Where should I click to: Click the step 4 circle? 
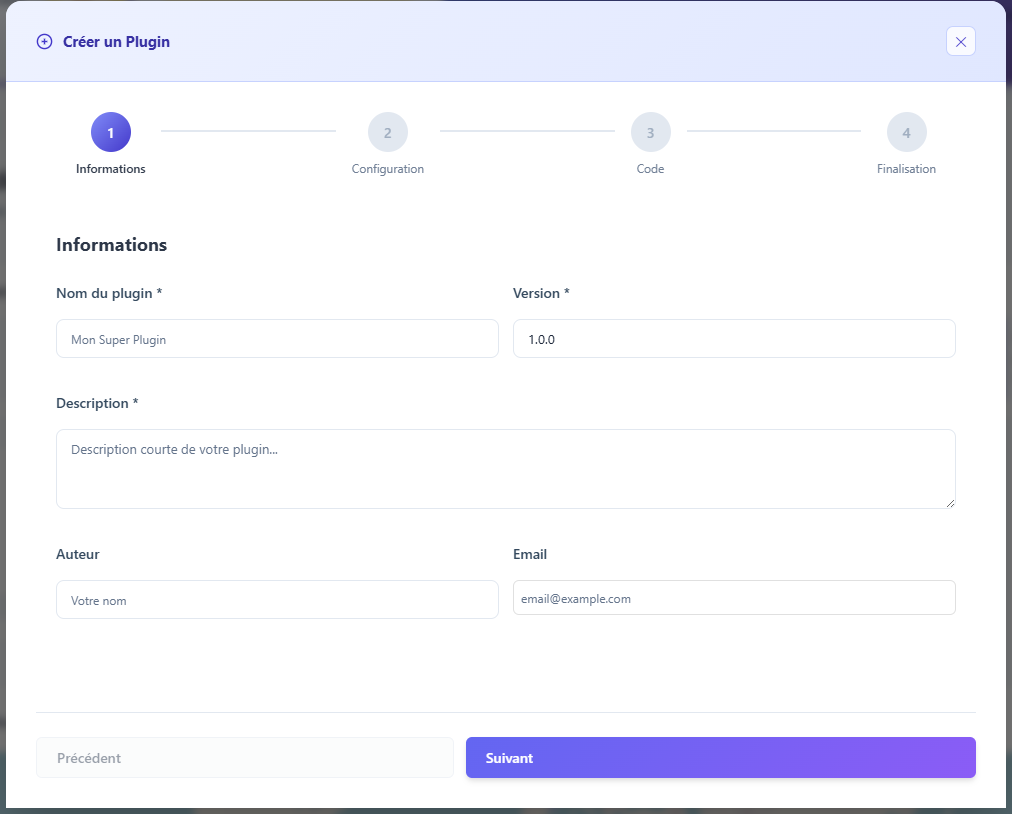pyautogui.click(x=906, y=132)
